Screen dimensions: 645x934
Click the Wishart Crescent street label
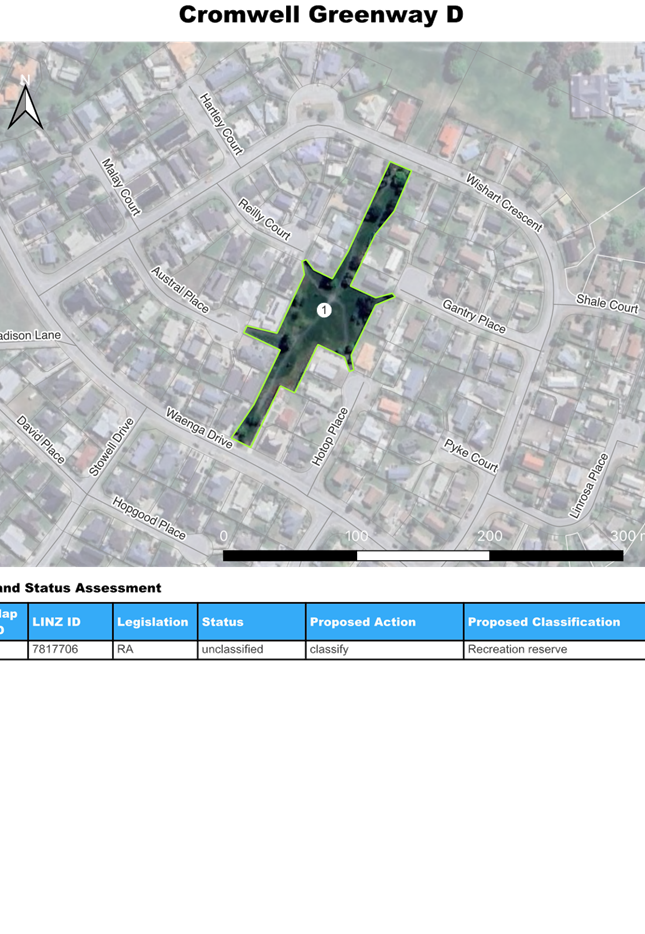tap(503, 202)
